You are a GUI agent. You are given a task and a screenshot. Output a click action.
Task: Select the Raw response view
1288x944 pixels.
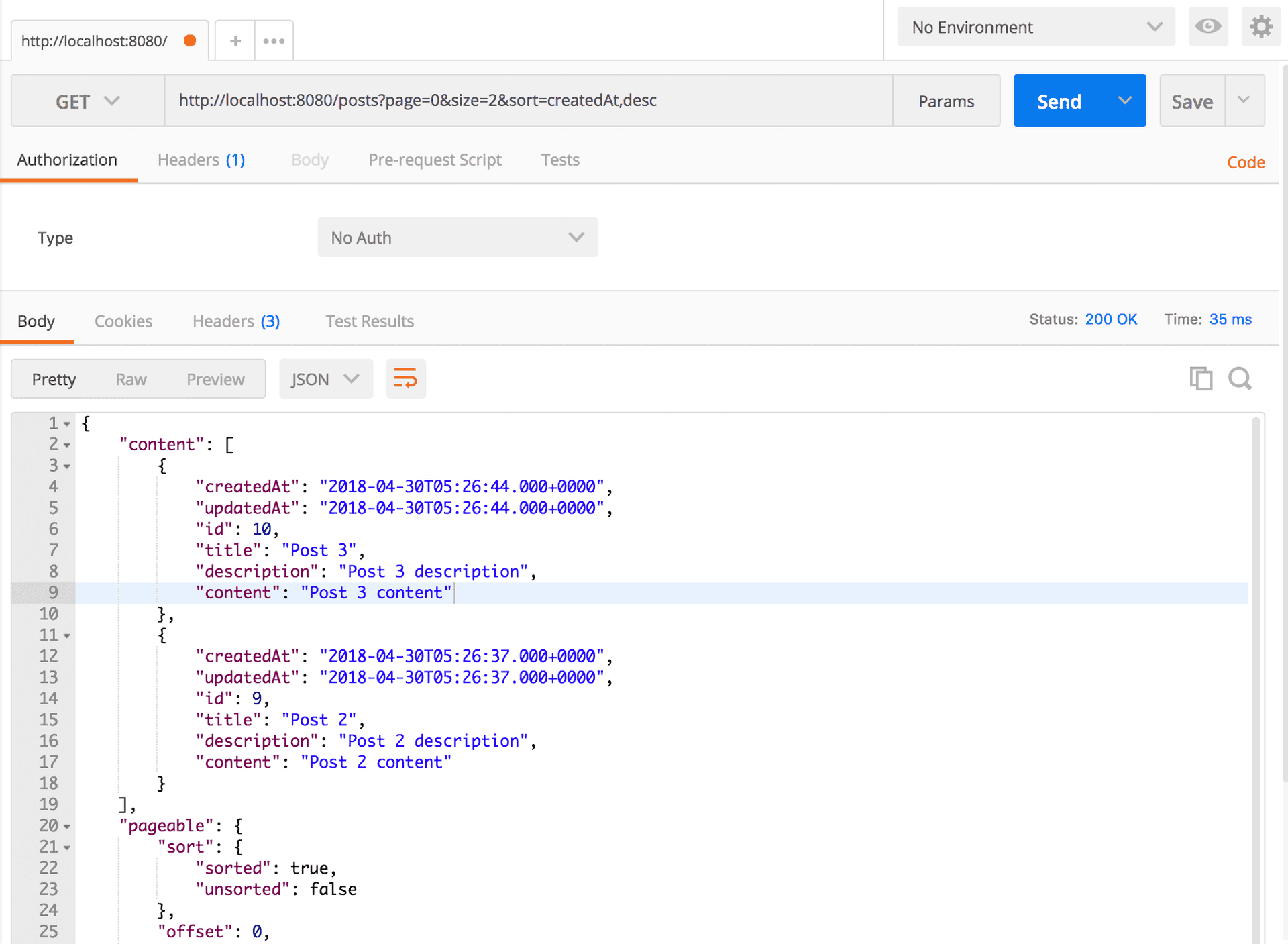[x=131, y=380]
